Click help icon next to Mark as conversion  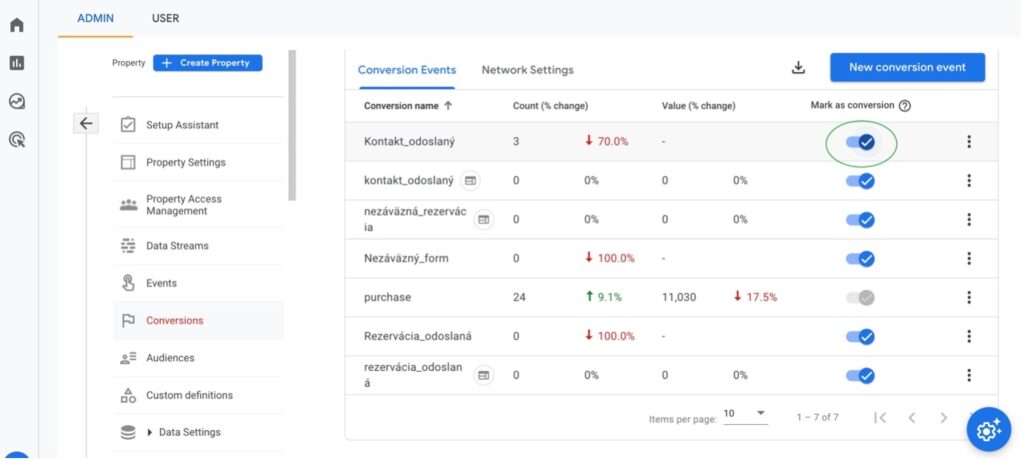point(904,106)
